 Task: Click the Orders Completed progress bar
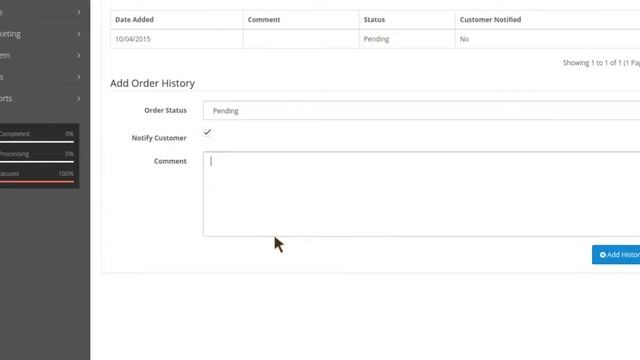click(x=37, y=142)
